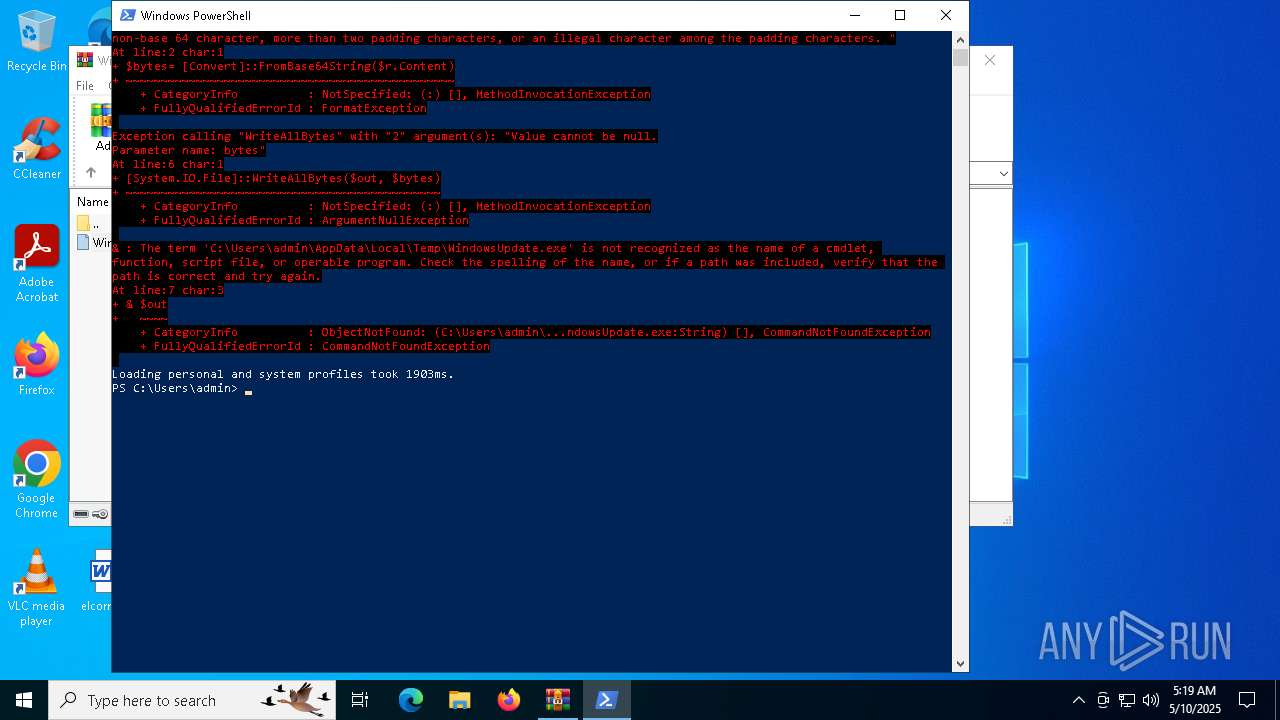The height and width of the screenshot is (720, 1280).
Task: Open the volume tray icon
Action: (1151, 700)
